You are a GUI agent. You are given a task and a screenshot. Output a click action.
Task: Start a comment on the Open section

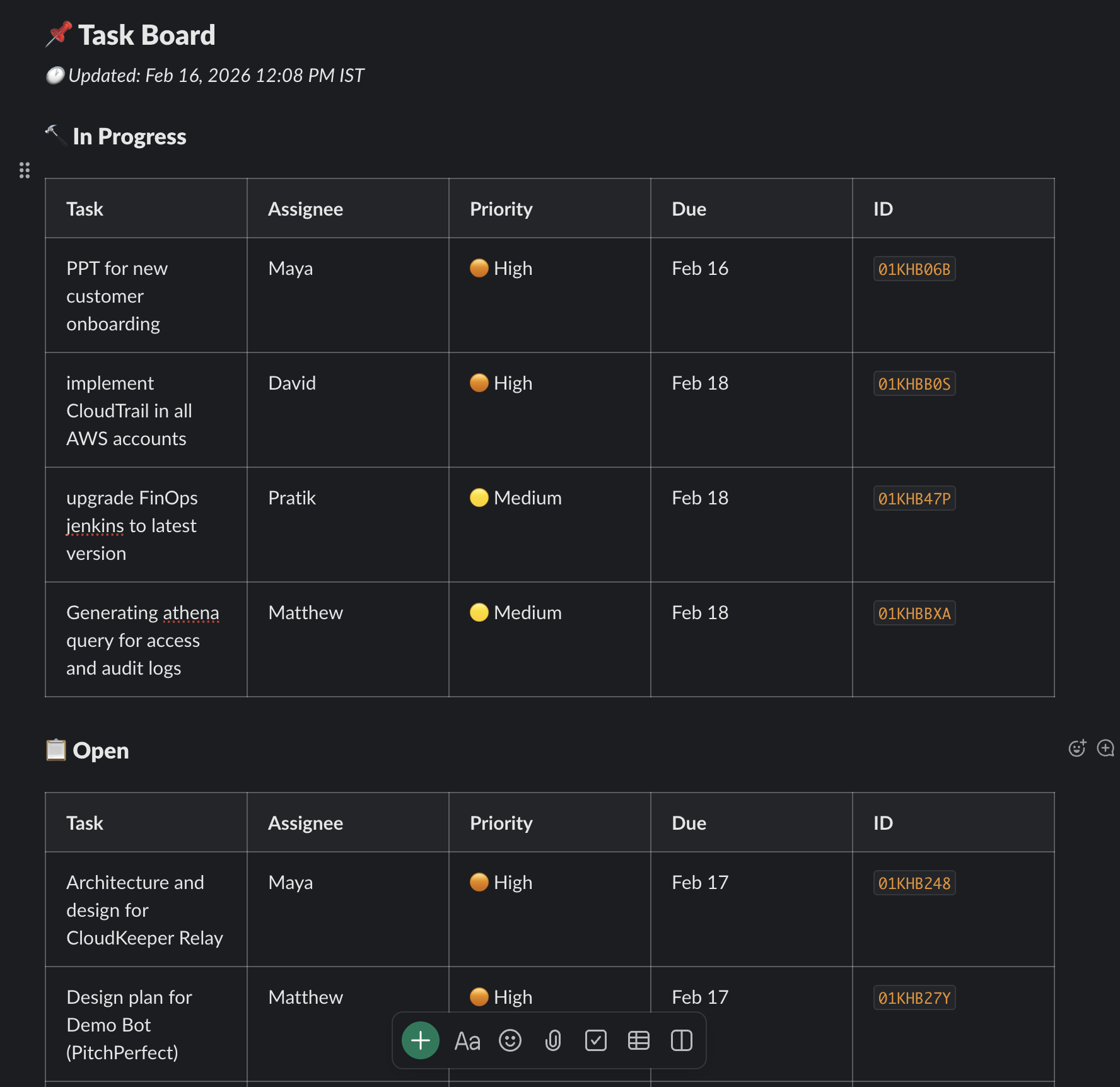[x=1105, y=748]
